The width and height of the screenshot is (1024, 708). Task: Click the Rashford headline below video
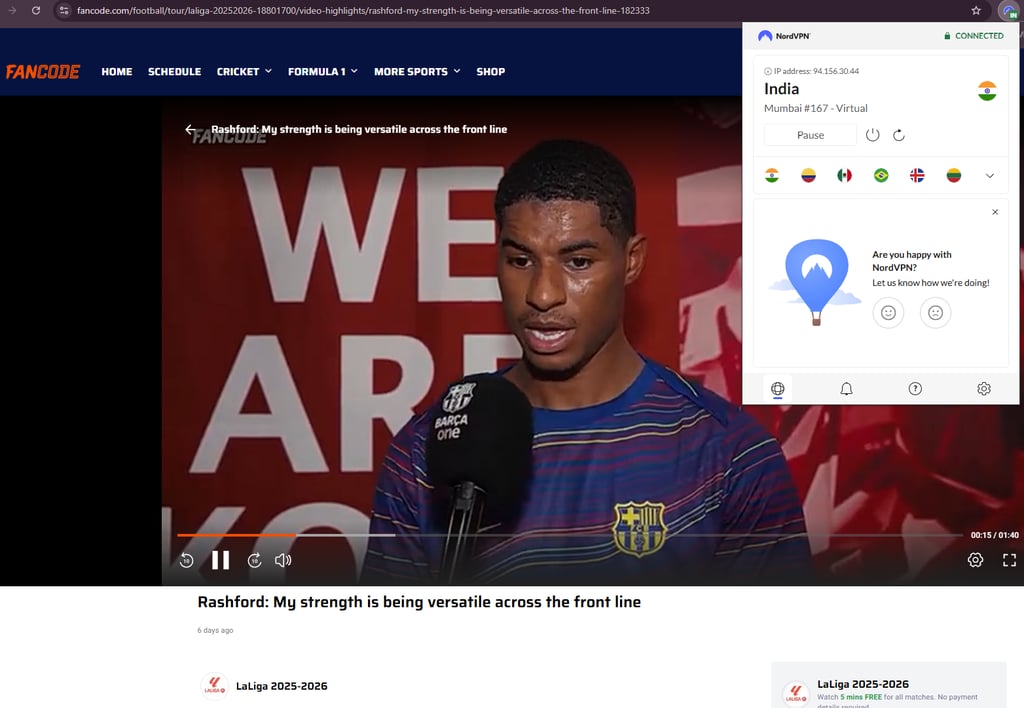click(419, 602)
